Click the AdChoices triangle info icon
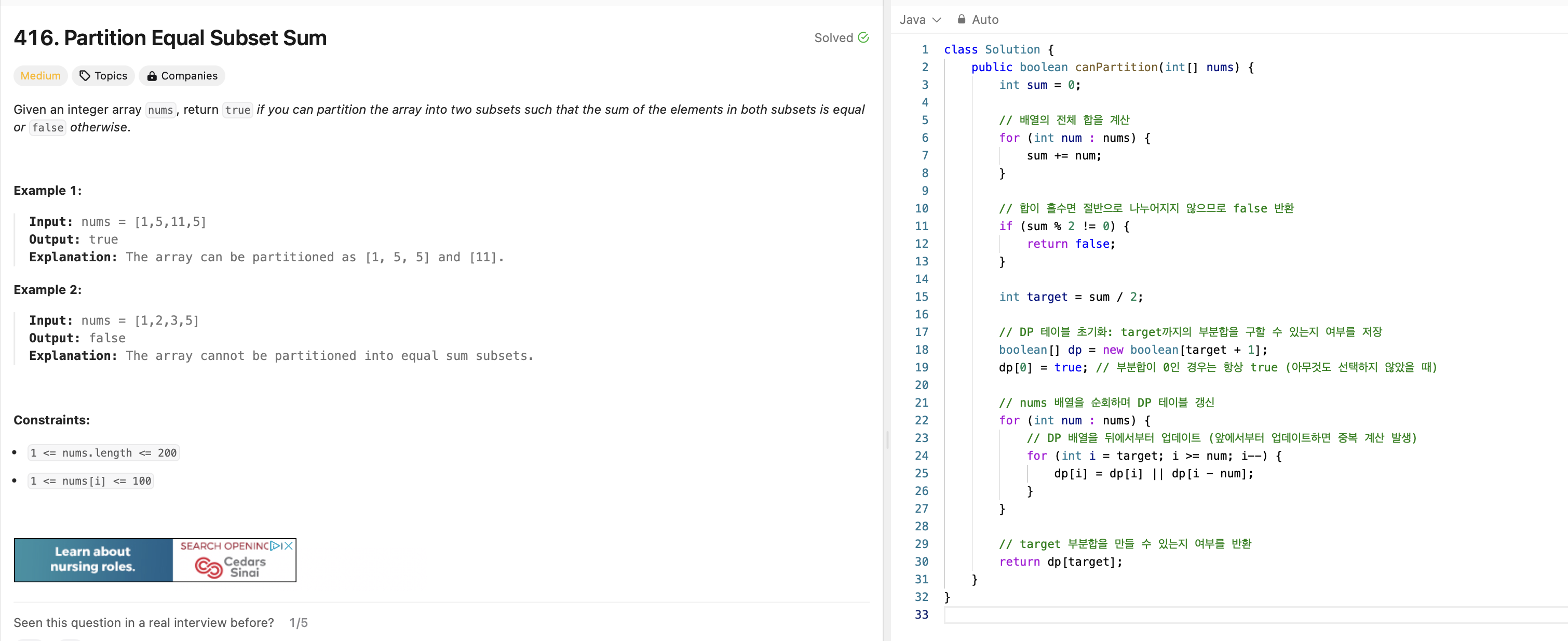 pos(276,545)
